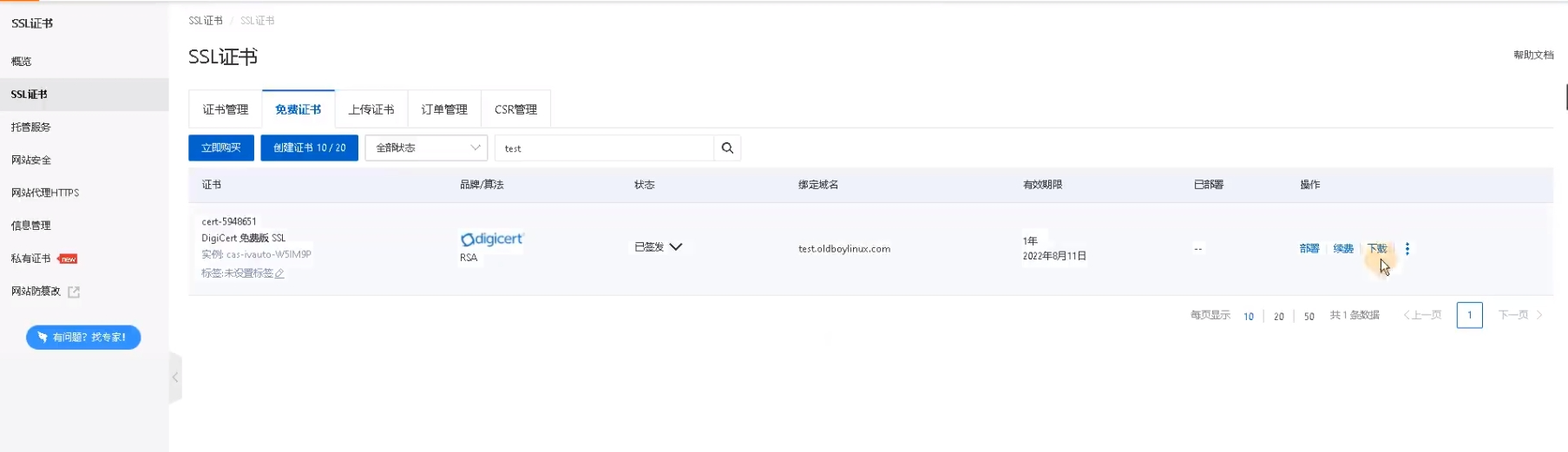The width and height of the screenshot is (1568, 452).
Task: Focus the search field containing test
Action: [x=604, y=148]
